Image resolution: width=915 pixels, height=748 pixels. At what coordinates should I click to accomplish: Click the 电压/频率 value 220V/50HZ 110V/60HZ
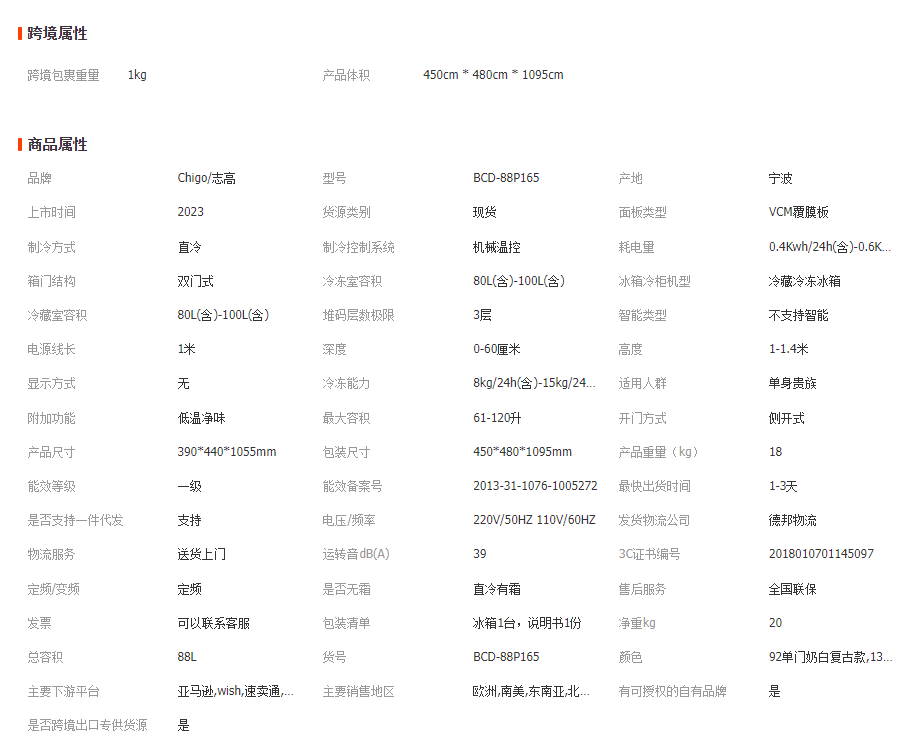click(534, 520)
